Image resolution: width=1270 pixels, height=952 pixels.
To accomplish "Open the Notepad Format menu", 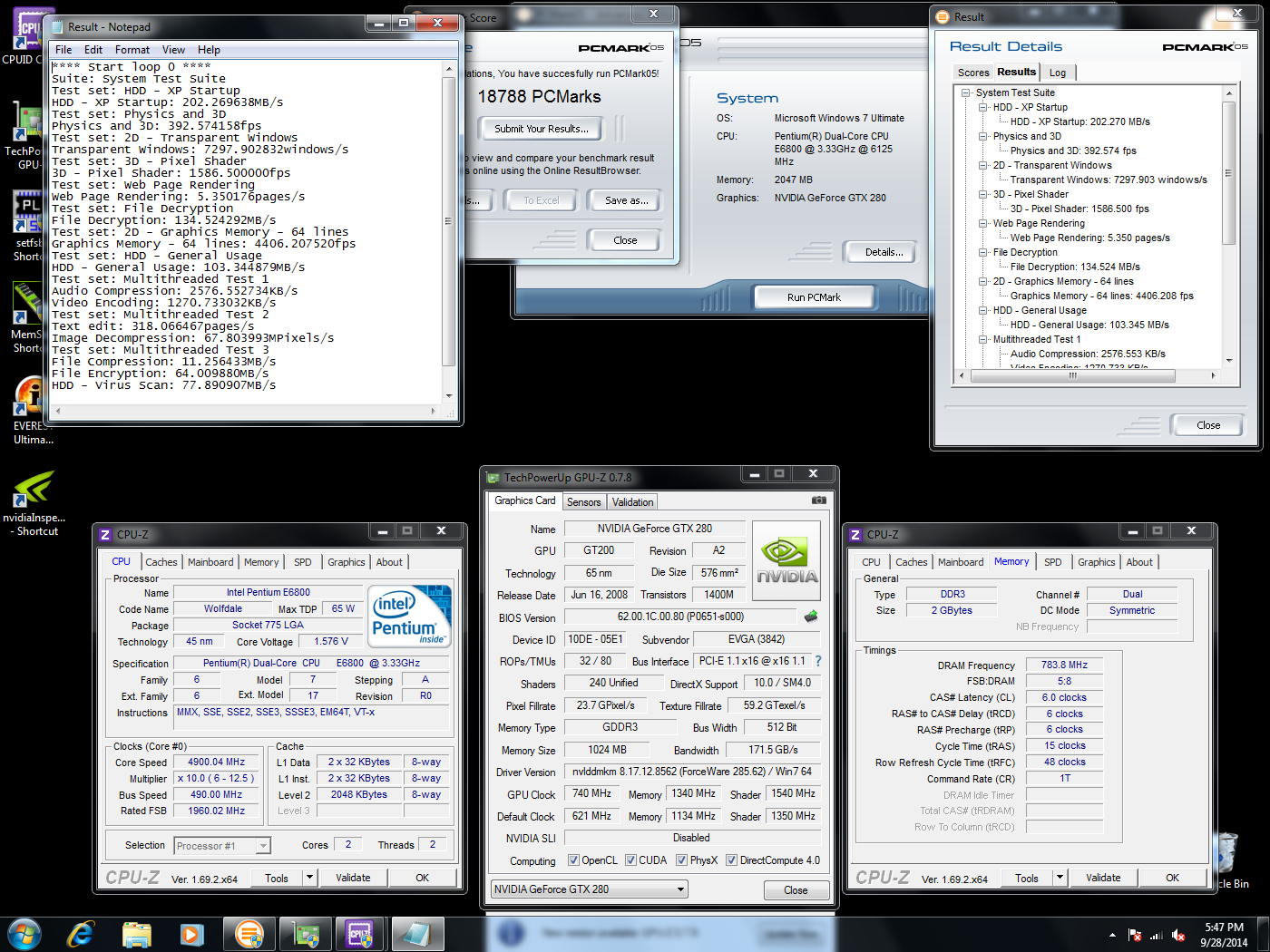I will click(x=132, y=50).
